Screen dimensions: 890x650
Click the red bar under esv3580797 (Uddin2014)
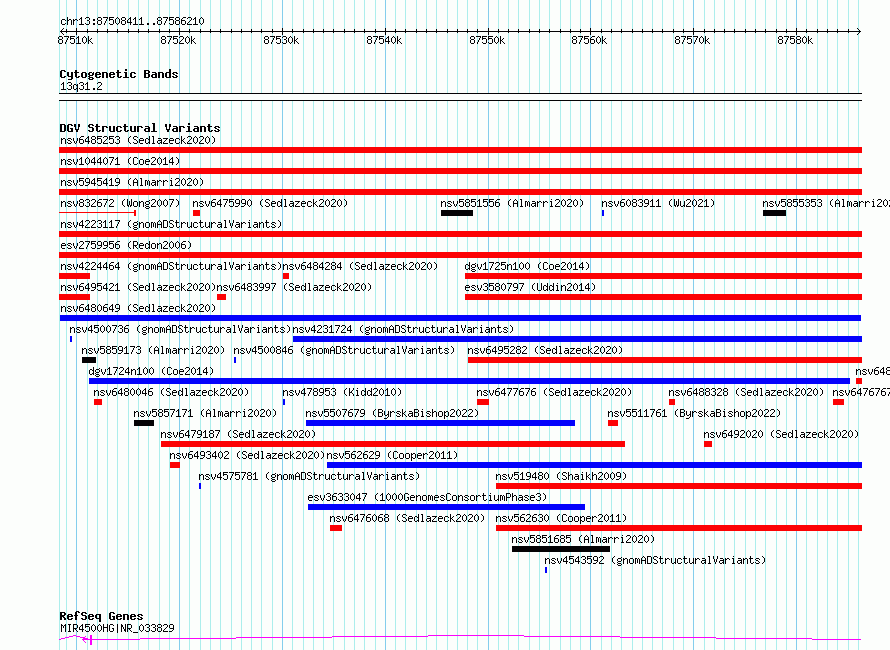[x=663, y=297]
